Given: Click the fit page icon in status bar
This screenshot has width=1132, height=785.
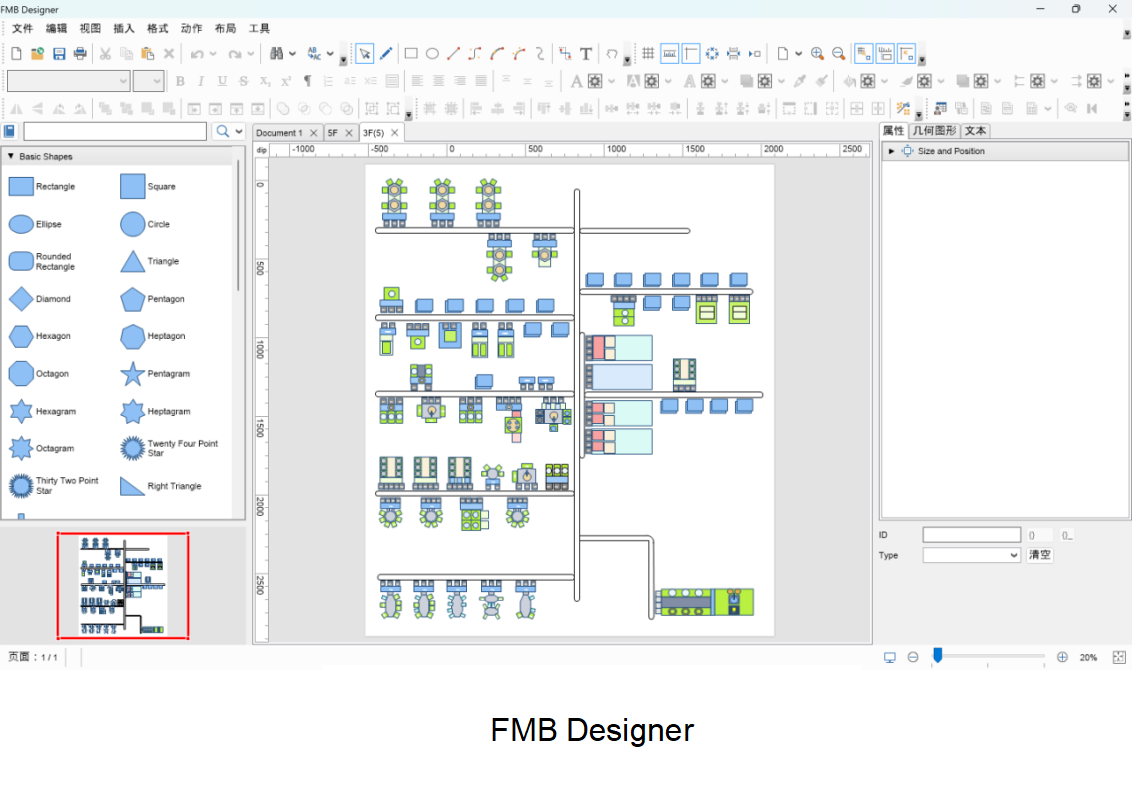Looking at the screenshot, I should click(x=1119, y=657).
